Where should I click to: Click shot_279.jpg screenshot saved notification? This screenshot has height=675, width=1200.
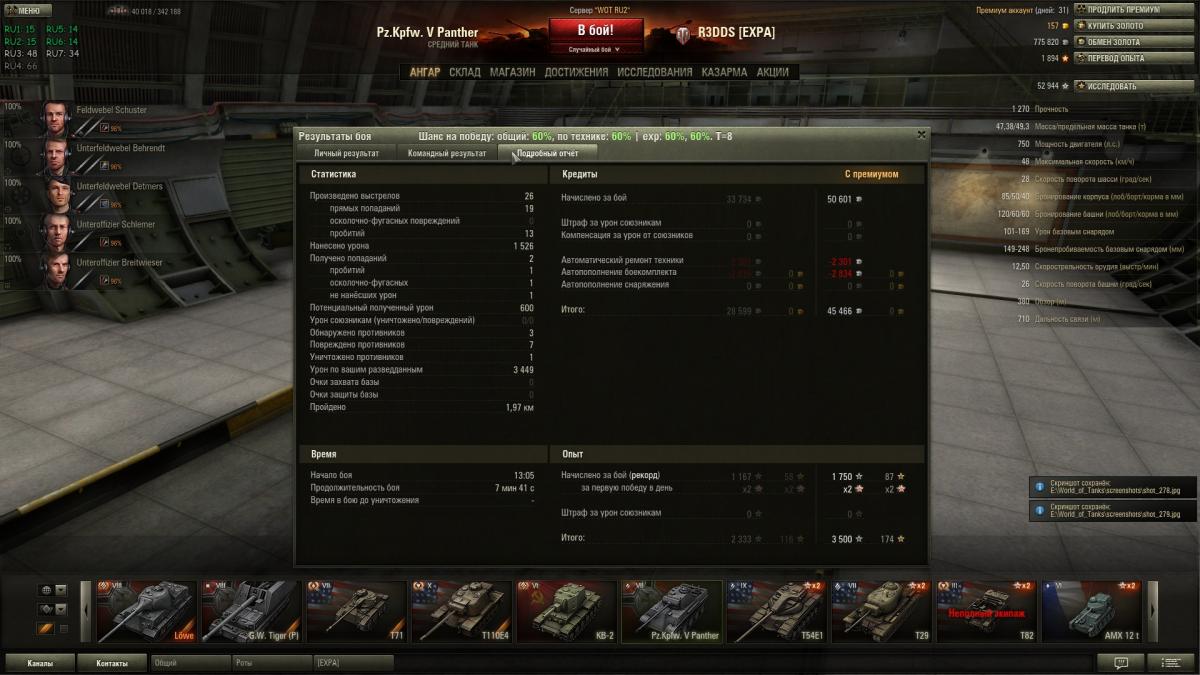click(1112, 511)
